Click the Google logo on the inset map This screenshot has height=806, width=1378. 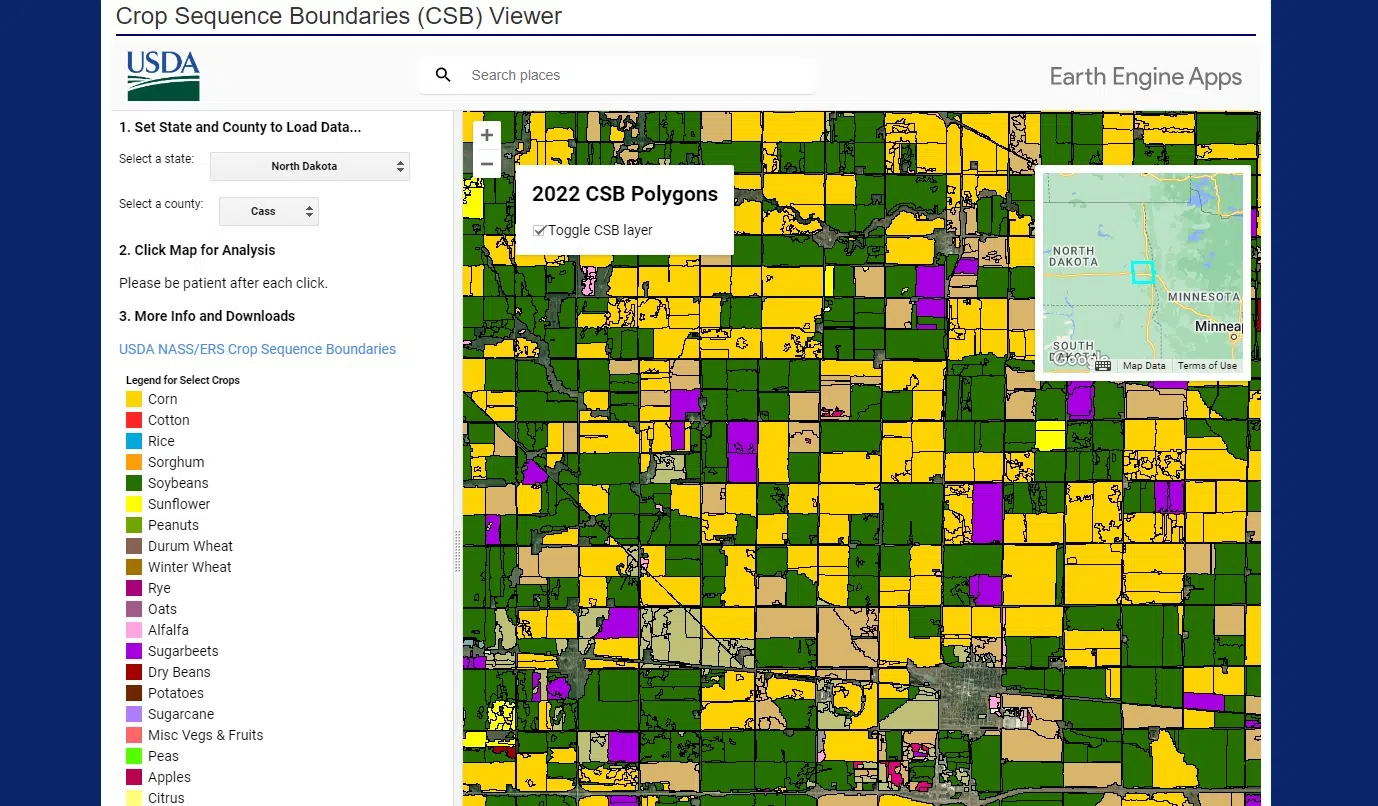click(x=1083, y=358)
